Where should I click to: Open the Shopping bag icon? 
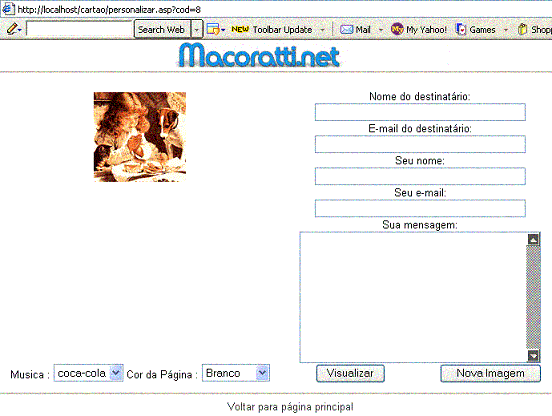[x=523, y=29]
